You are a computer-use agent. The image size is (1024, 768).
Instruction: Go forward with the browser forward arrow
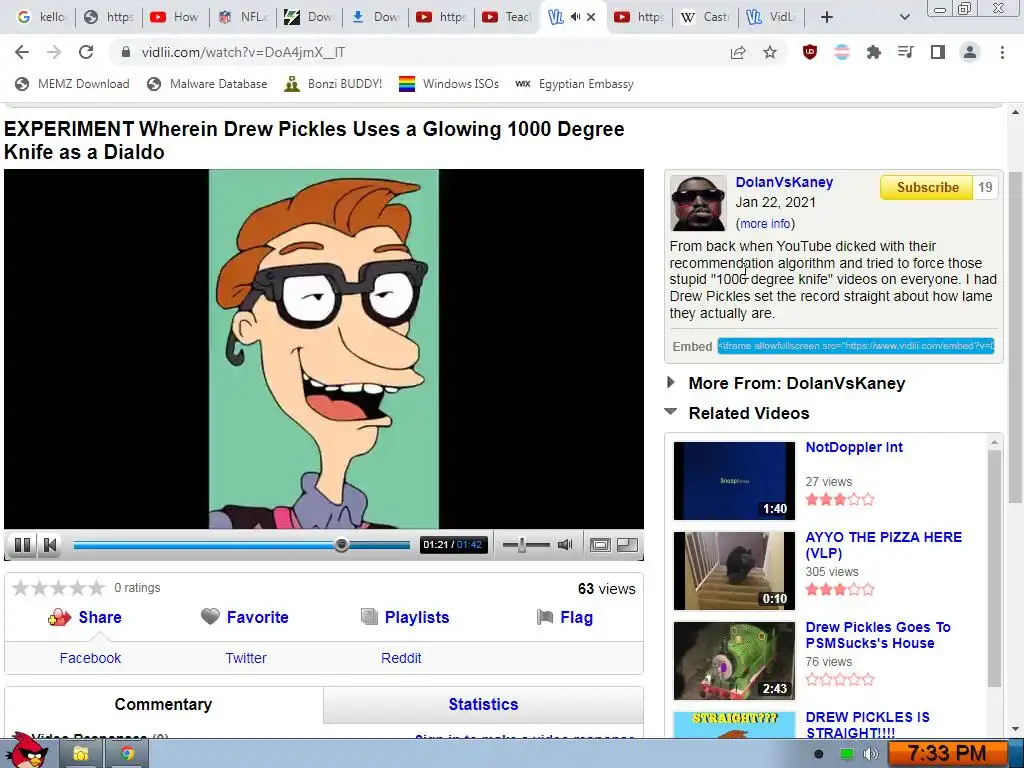[54, 52]
